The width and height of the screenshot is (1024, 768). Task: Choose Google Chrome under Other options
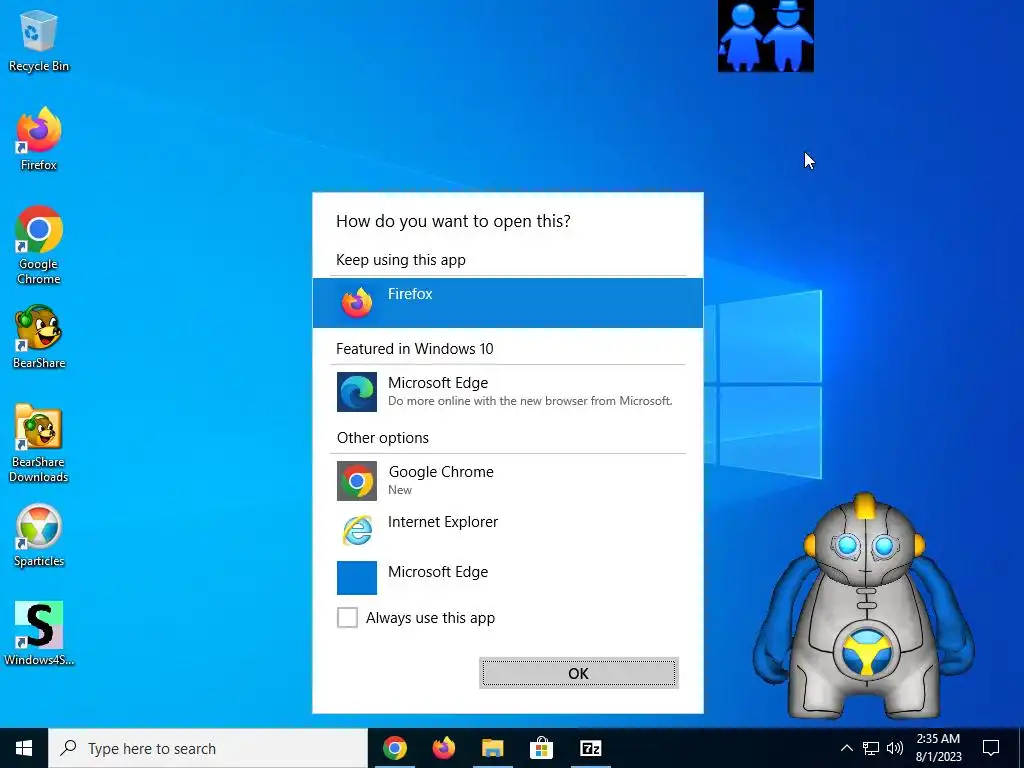point(507,481)
